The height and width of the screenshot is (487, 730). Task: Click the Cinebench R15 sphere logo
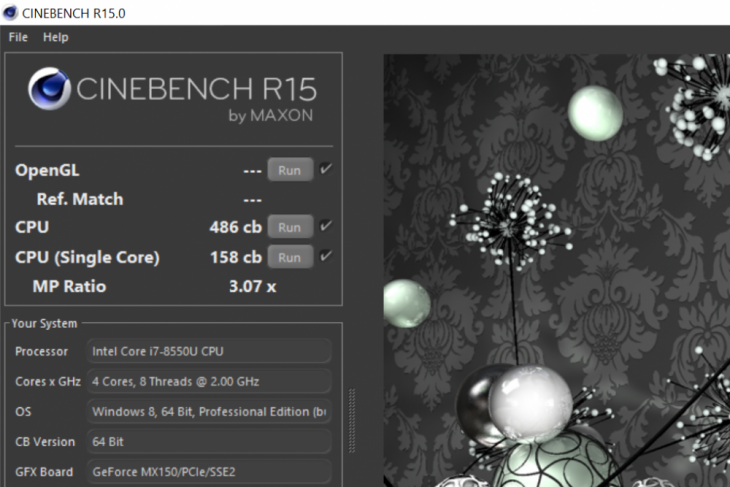coord(49,88)
